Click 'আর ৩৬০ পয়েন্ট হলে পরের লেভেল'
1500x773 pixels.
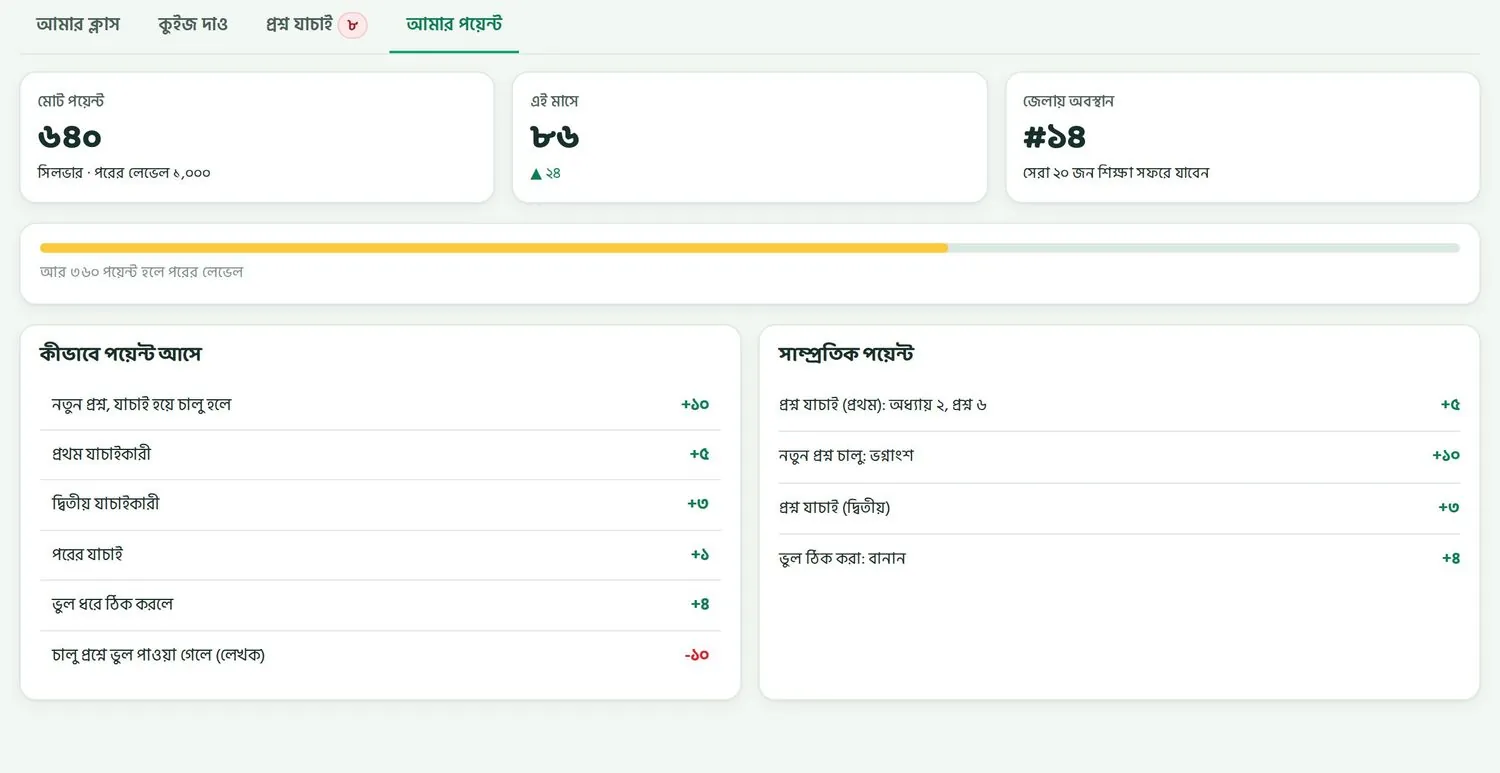pos(141,272)
